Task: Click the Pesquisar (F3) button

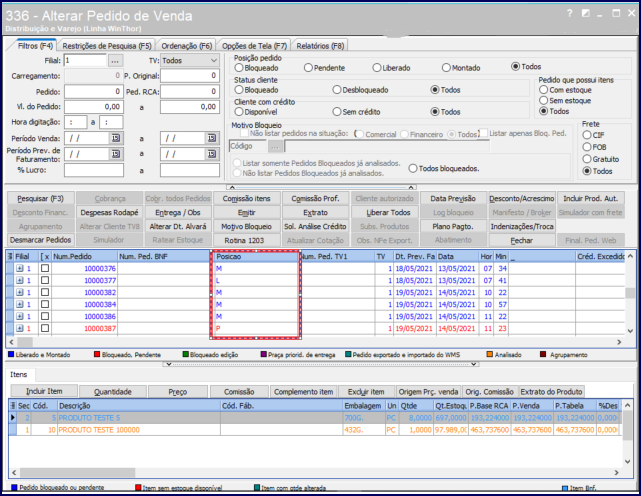Action: (41, 198)
